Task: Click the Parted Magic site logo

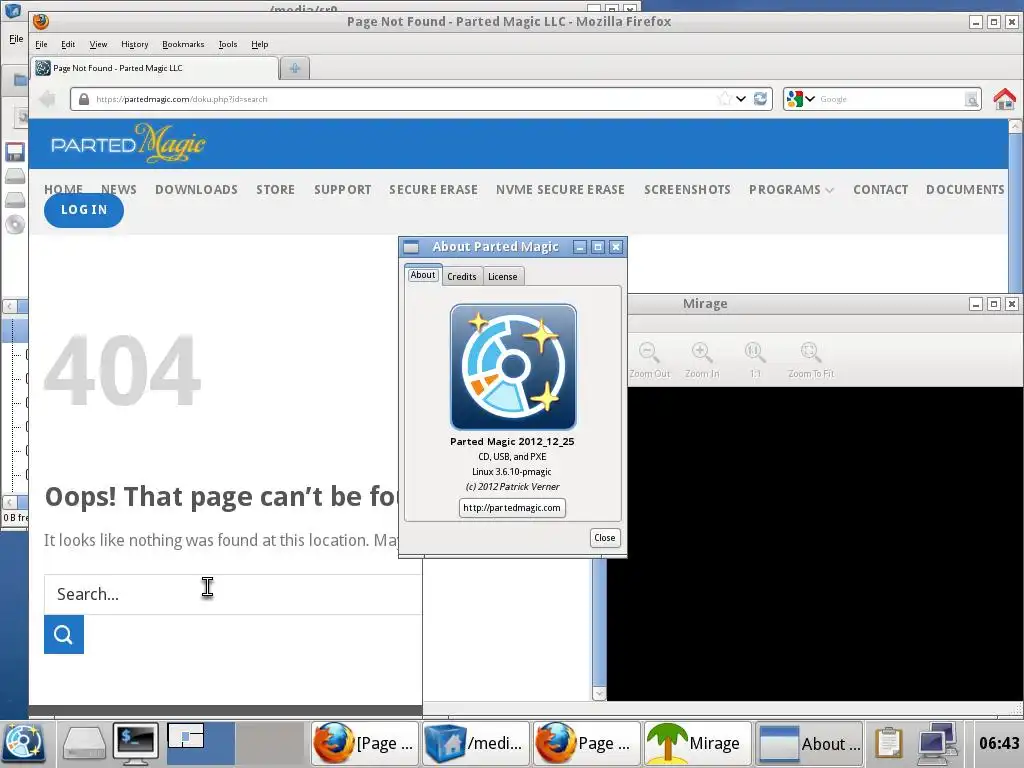Action: (x=128, y=143)
